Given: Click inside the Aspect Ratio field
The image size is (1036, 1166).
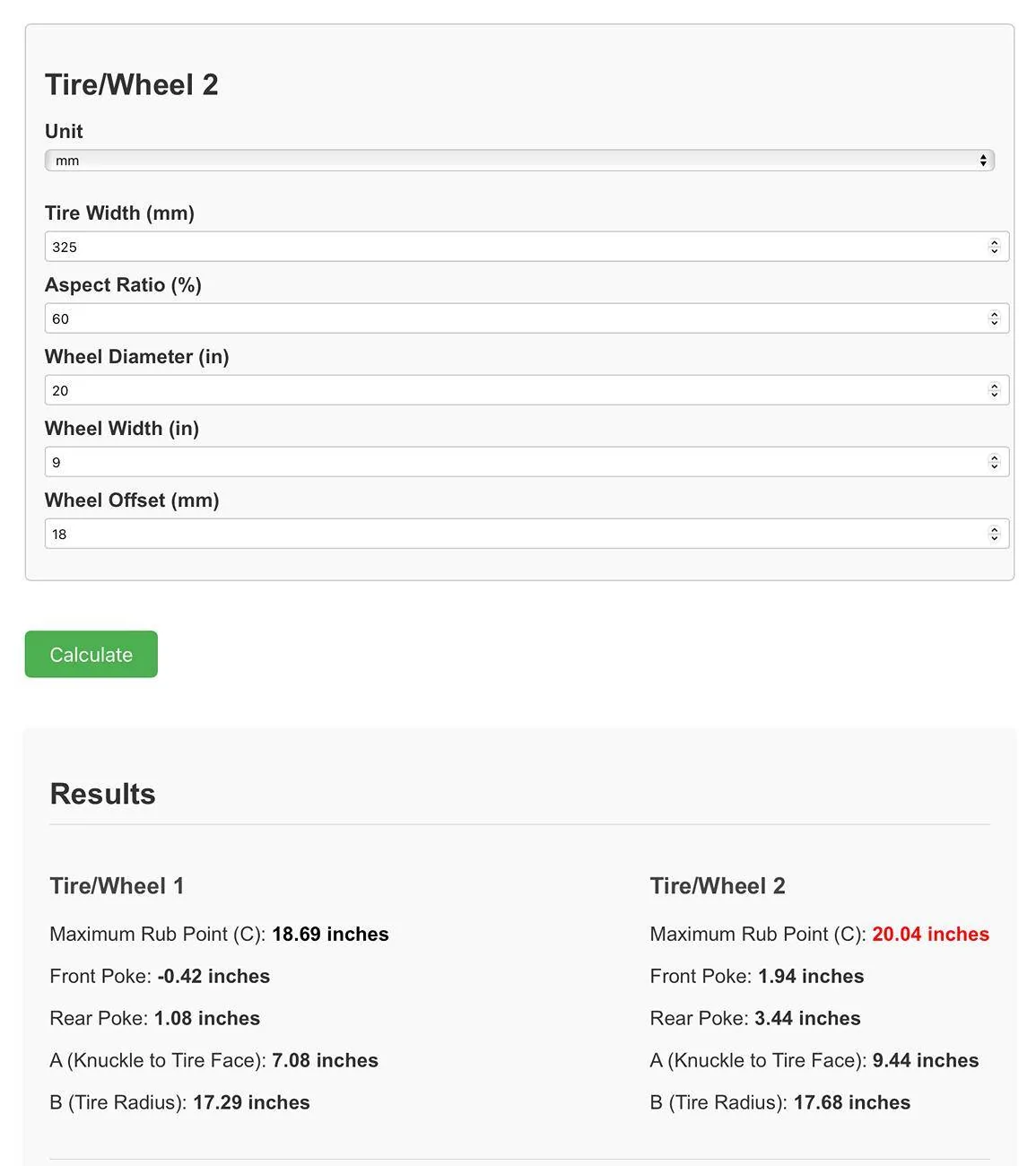Looking at the screenshot, I should point(448,318).
